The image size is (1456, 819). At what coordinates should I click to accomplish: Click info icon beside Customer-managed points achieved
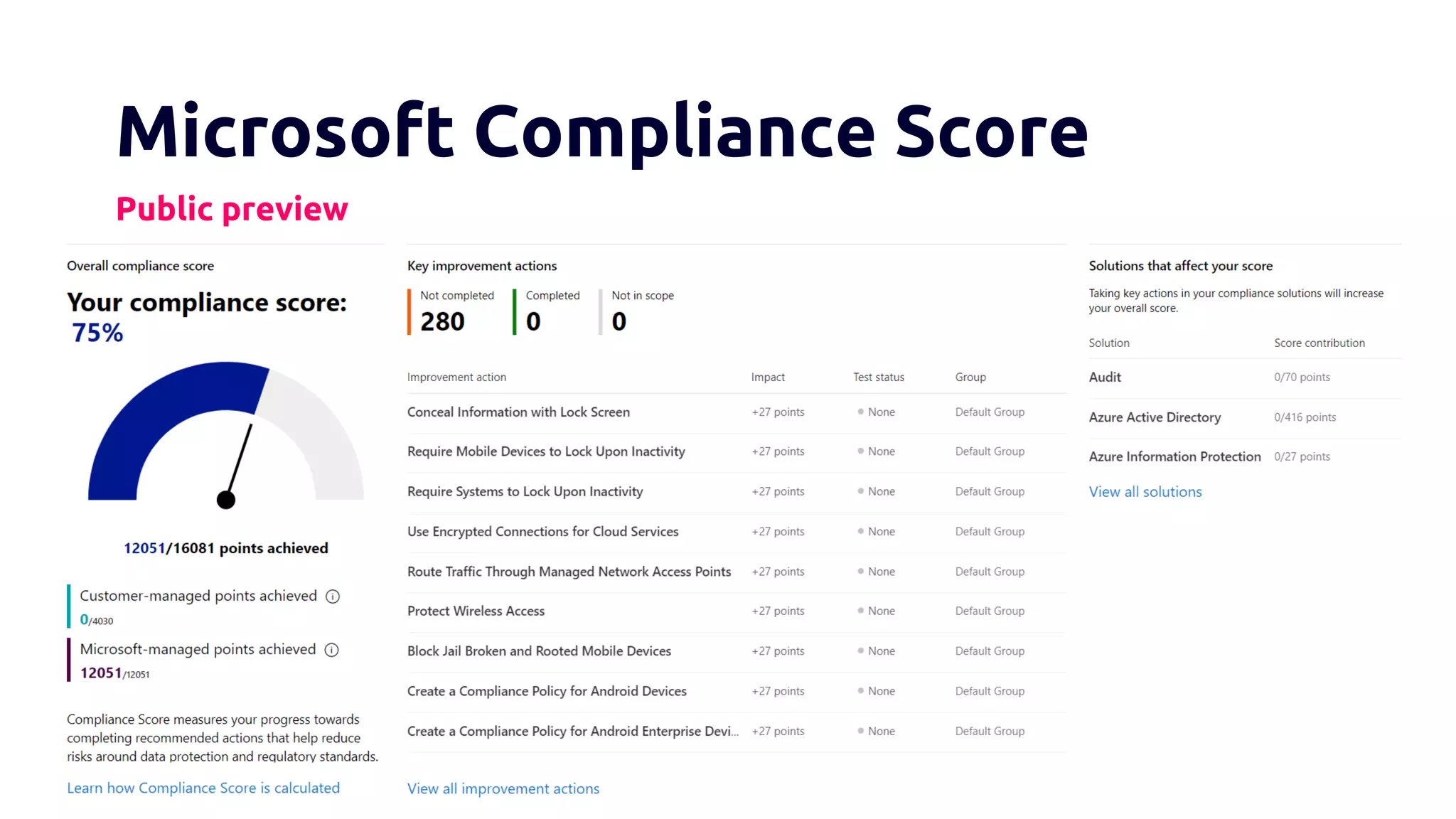333,596
